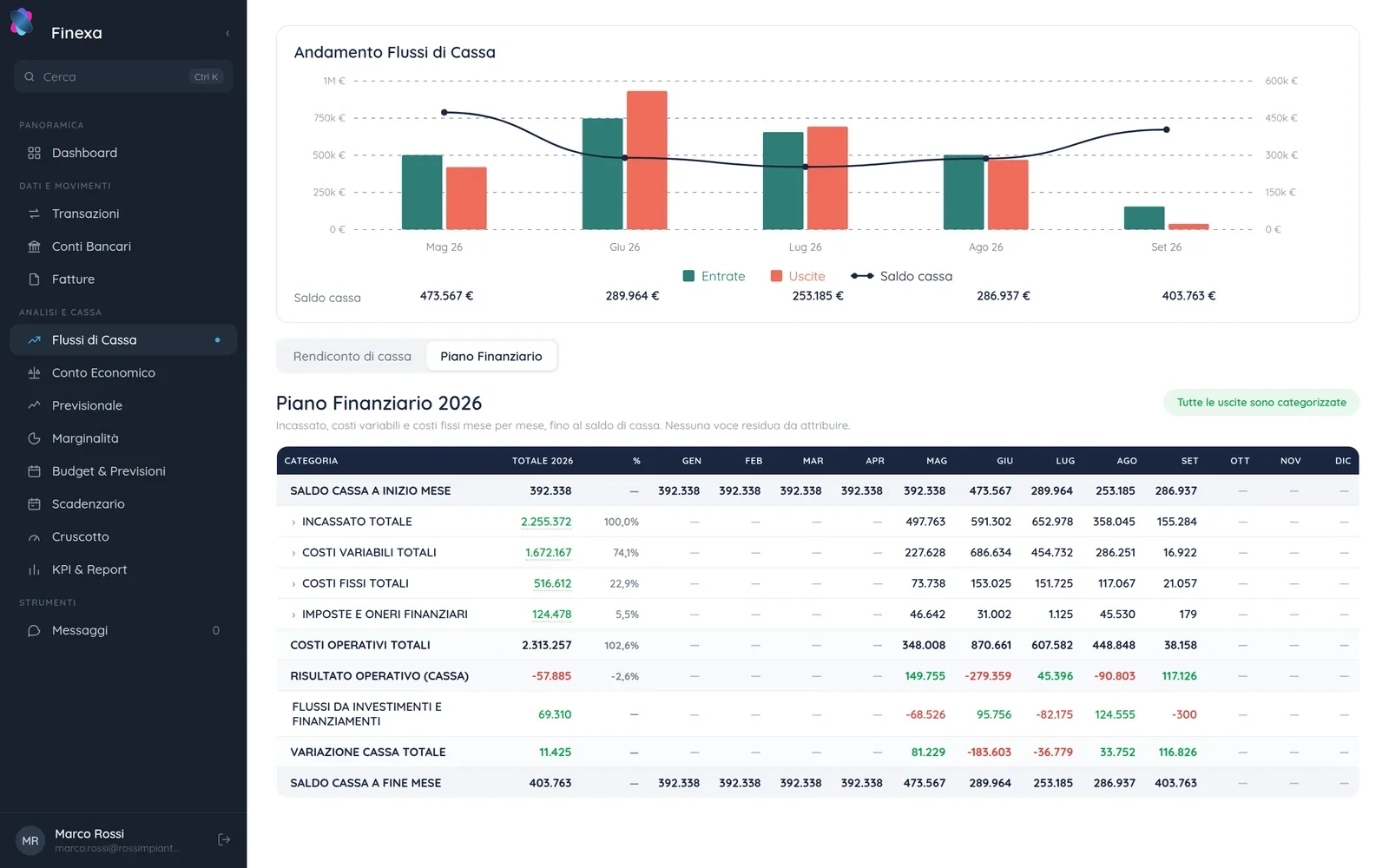Click the Giu 26 Uscite bar

647,161
